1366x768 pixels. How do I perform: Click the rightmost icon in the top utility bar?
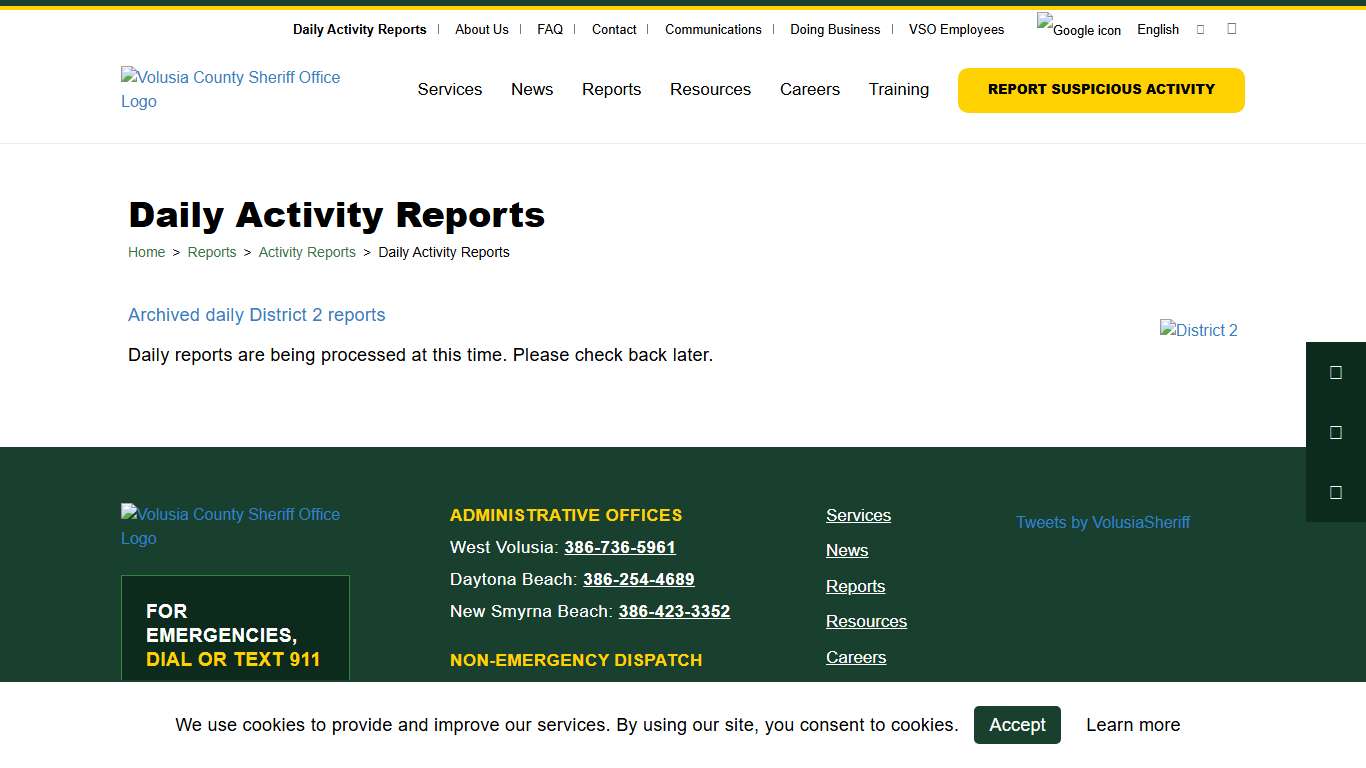1231,29
